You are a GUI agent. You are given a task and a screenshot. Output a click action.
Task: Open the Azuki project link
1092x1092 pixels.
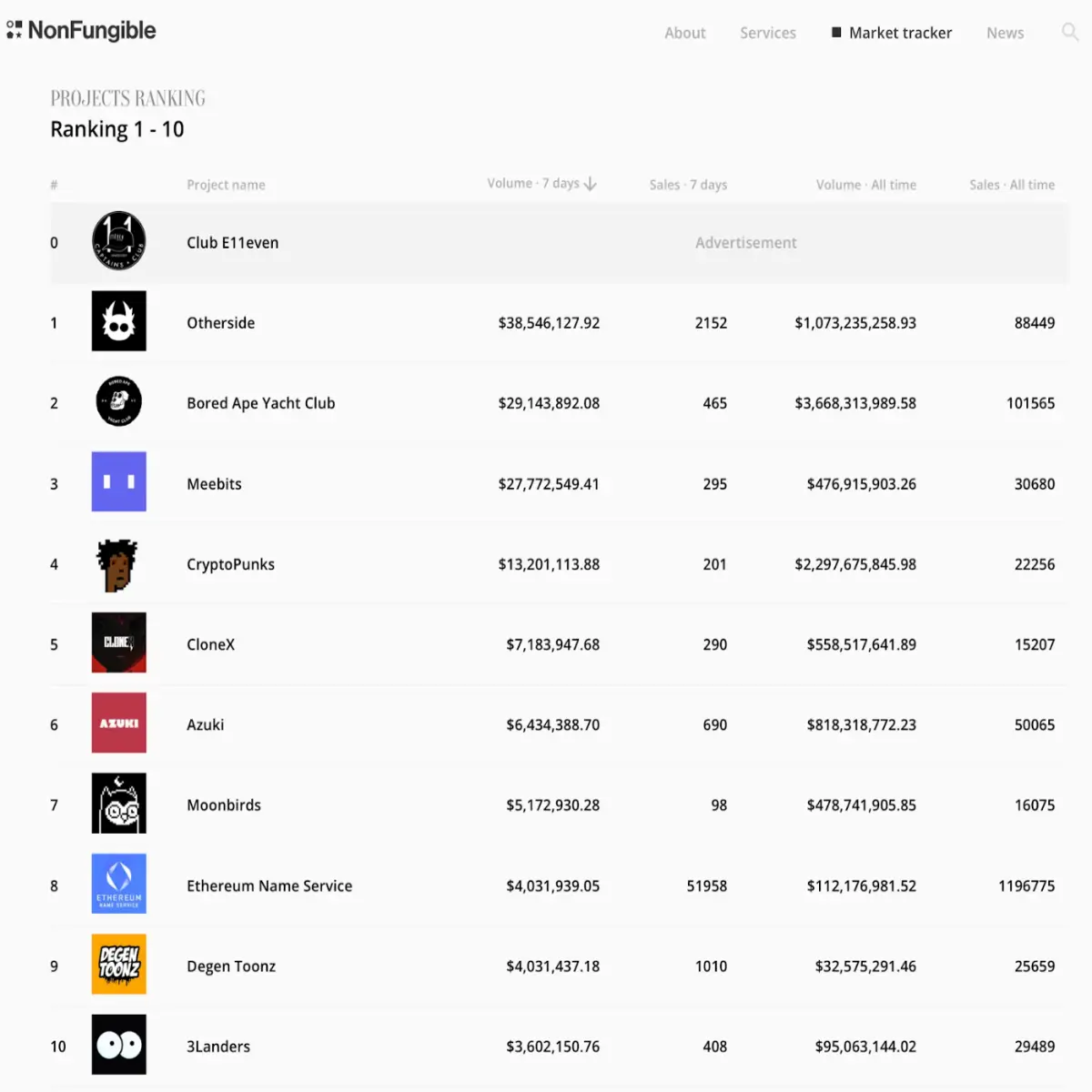click(x=206, y=725)
